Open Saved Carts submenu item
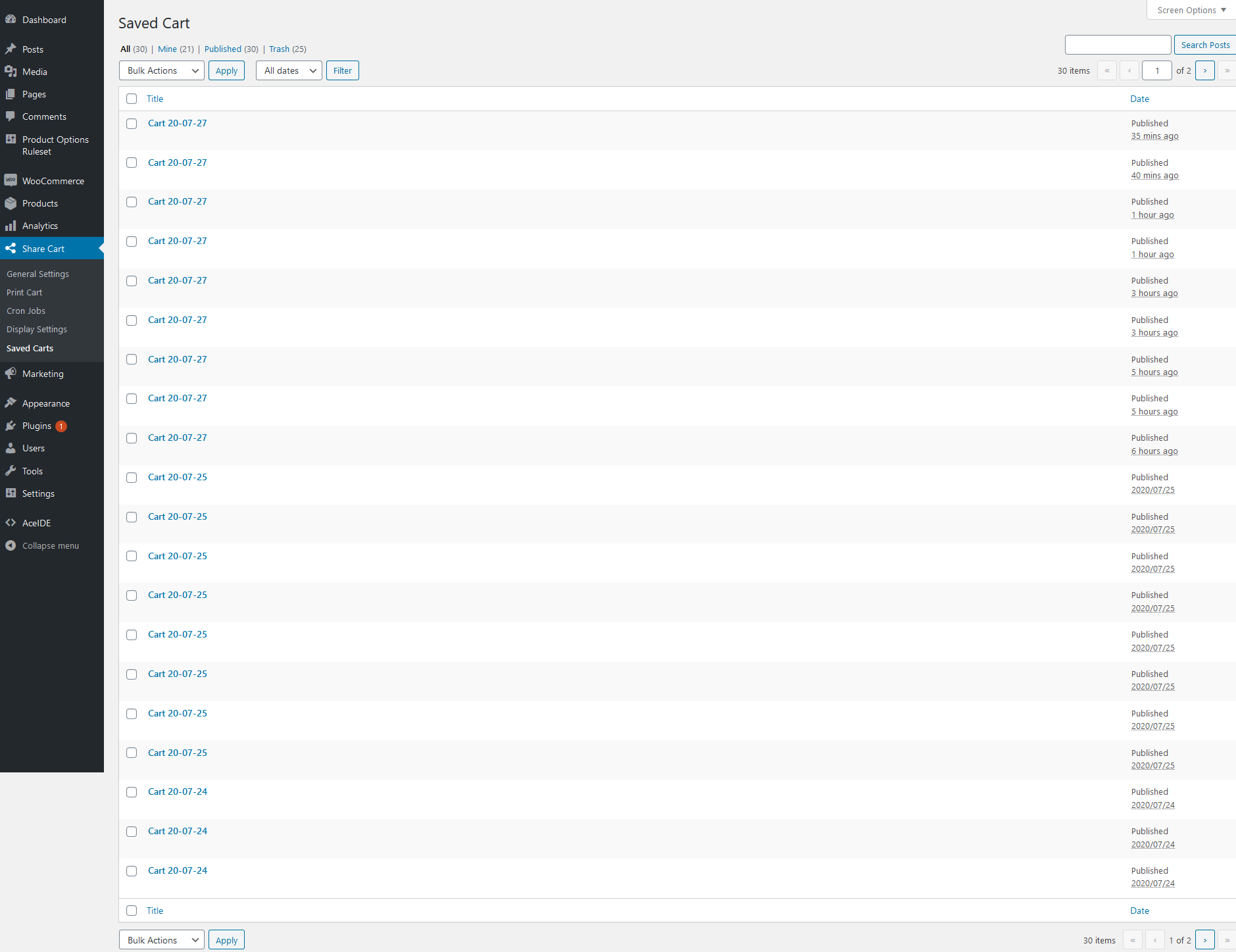This screenshot has width=1236, height=952. coord(30,348)
